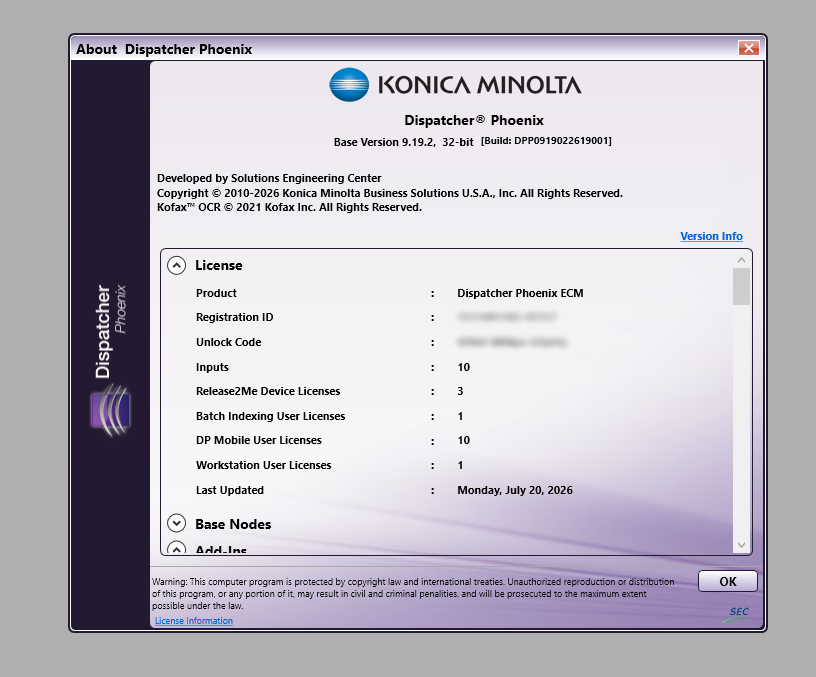The image size is (816, 677).
Task: Click the scrollbar up arrow
Action: pyautogui.click(x=741, y=260)
